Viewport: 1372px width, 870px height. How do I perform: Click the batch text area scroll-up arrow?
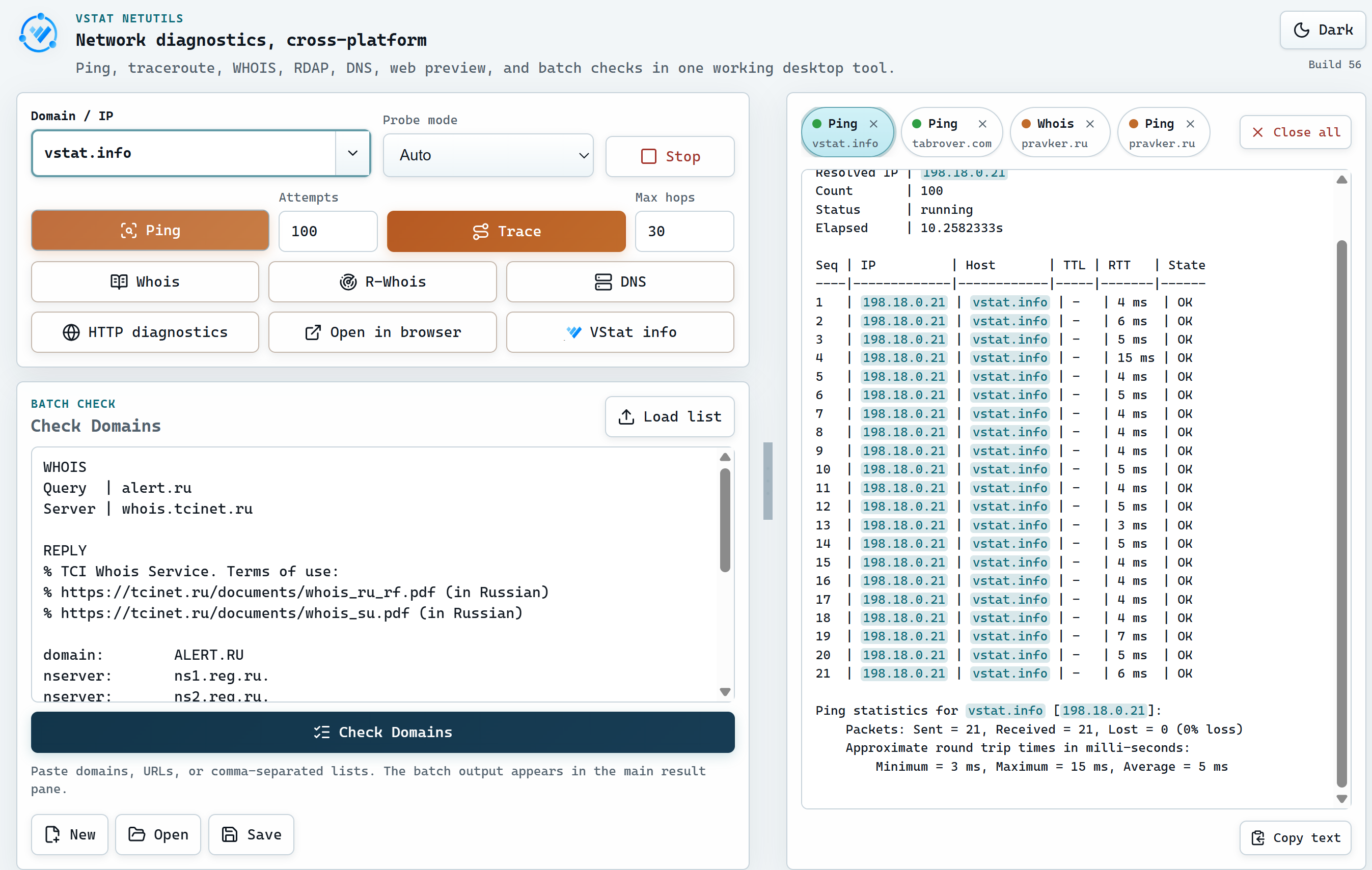pos(725,457)
